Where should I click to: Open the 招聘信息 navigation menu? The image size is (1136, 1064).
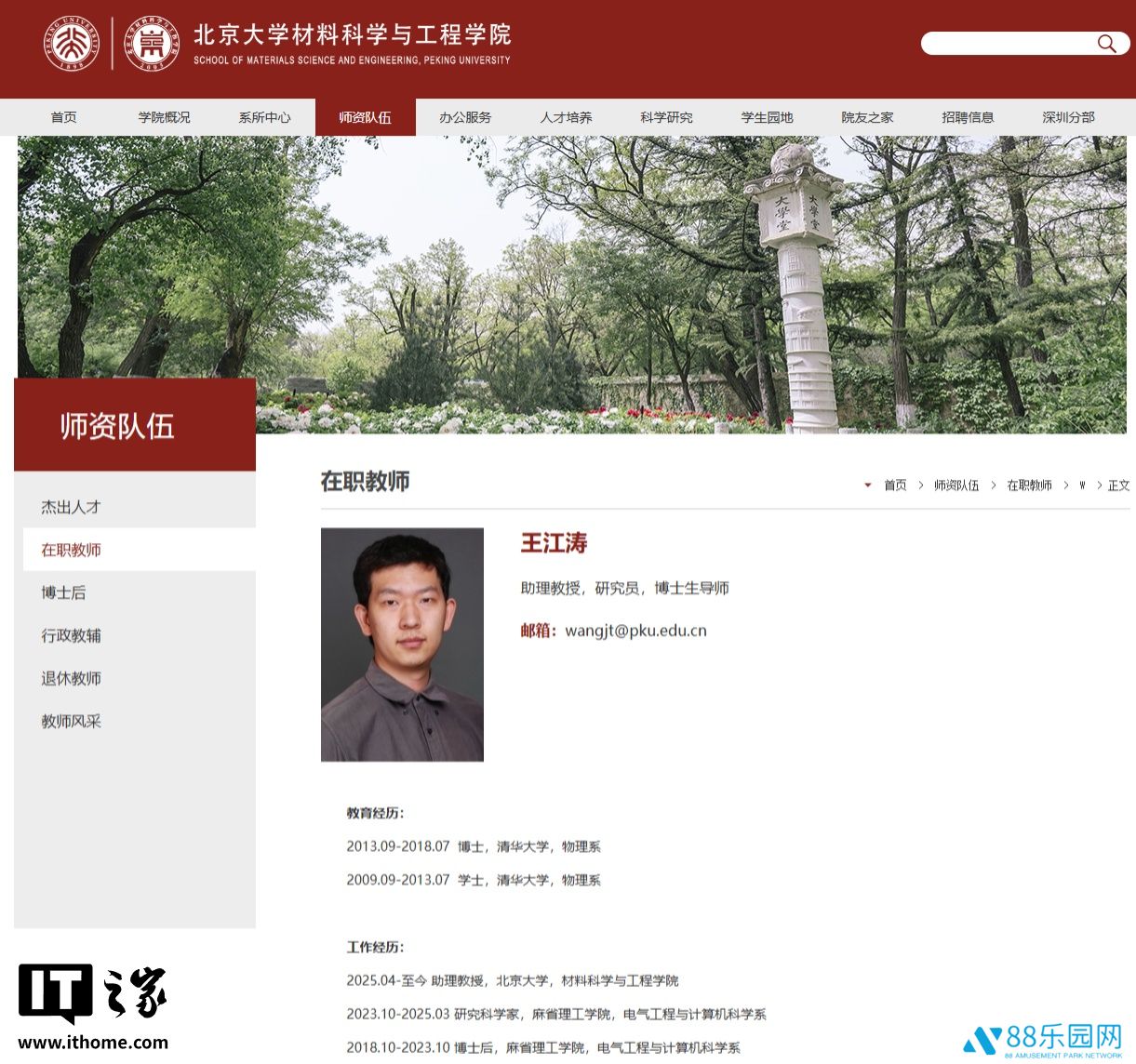tap(966, 117)
